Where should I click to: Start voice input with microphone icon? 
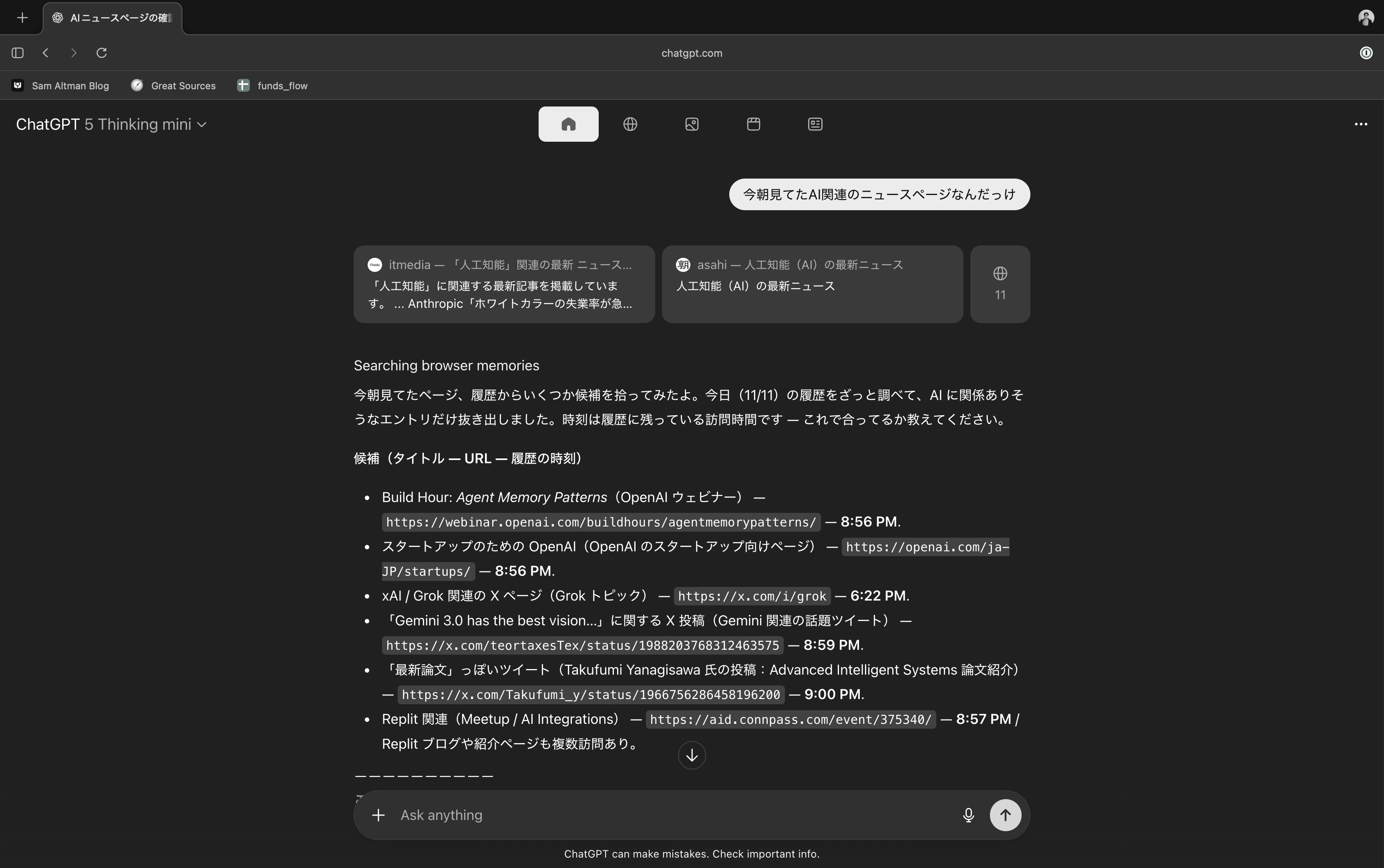pyautogui.click(x=968, y=815)
